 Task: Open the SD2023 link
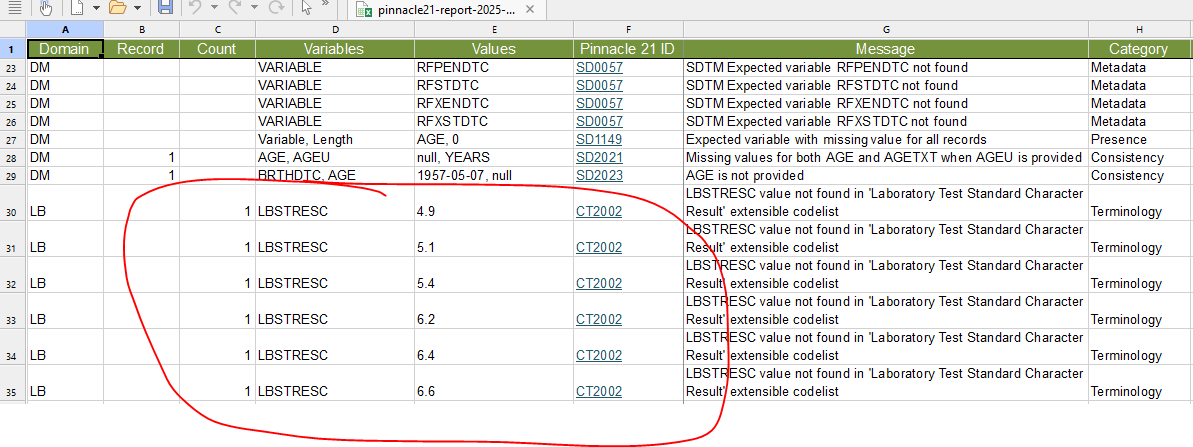click(x=599, y=176)
